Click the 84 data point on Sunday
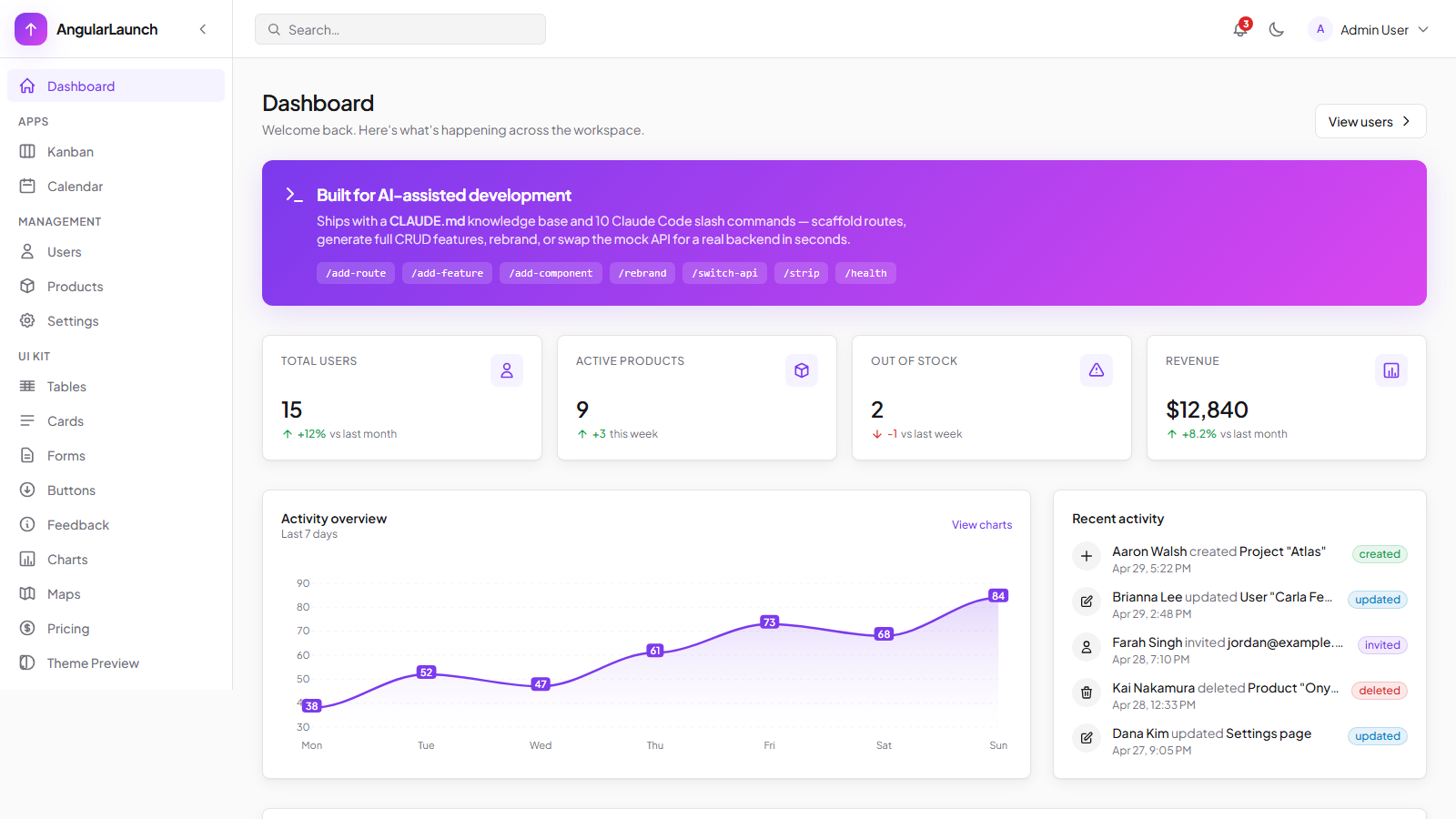This screenshot has height=819, width=1456. pyautogui.click(x=998, y=596)
